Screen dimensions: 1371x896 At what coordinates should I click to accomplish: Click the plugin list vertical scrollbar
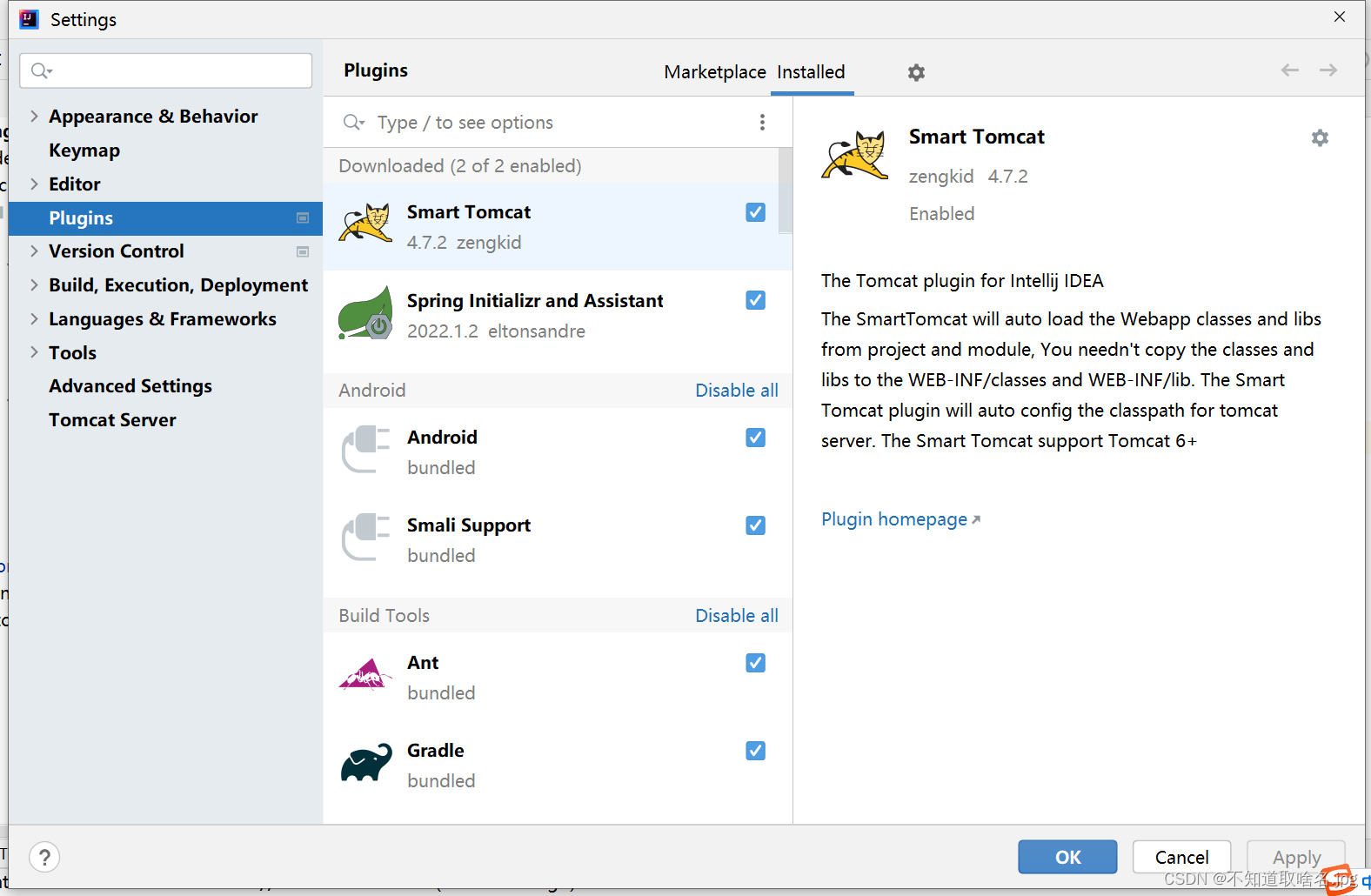(x=786, y=191)
